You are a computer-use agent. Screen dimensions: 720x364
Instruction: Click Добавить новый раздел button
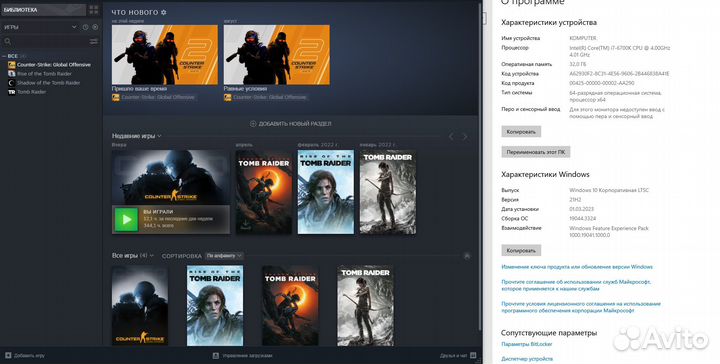pyautogui.click(x=290, y=124)
